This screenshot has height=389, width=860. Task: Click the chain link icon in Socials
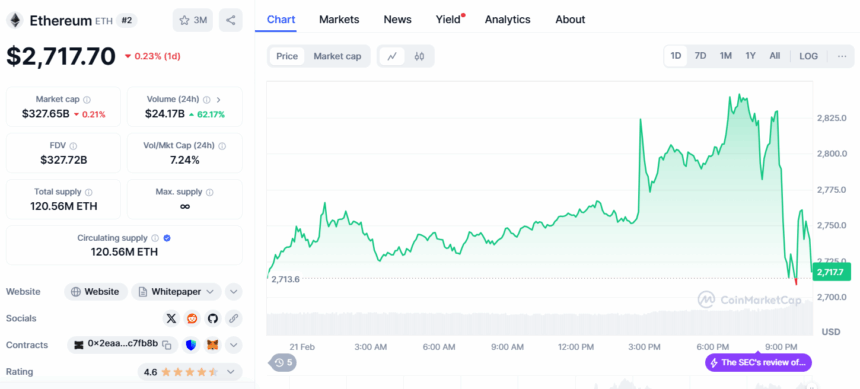coord(234,318)
